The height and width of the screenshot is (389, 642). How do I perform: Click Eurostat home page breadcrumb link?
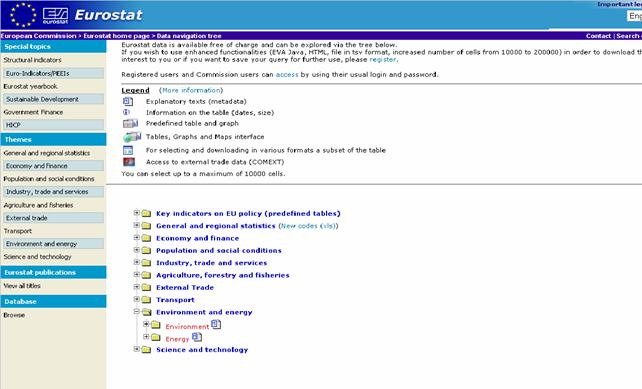point(116,36)
